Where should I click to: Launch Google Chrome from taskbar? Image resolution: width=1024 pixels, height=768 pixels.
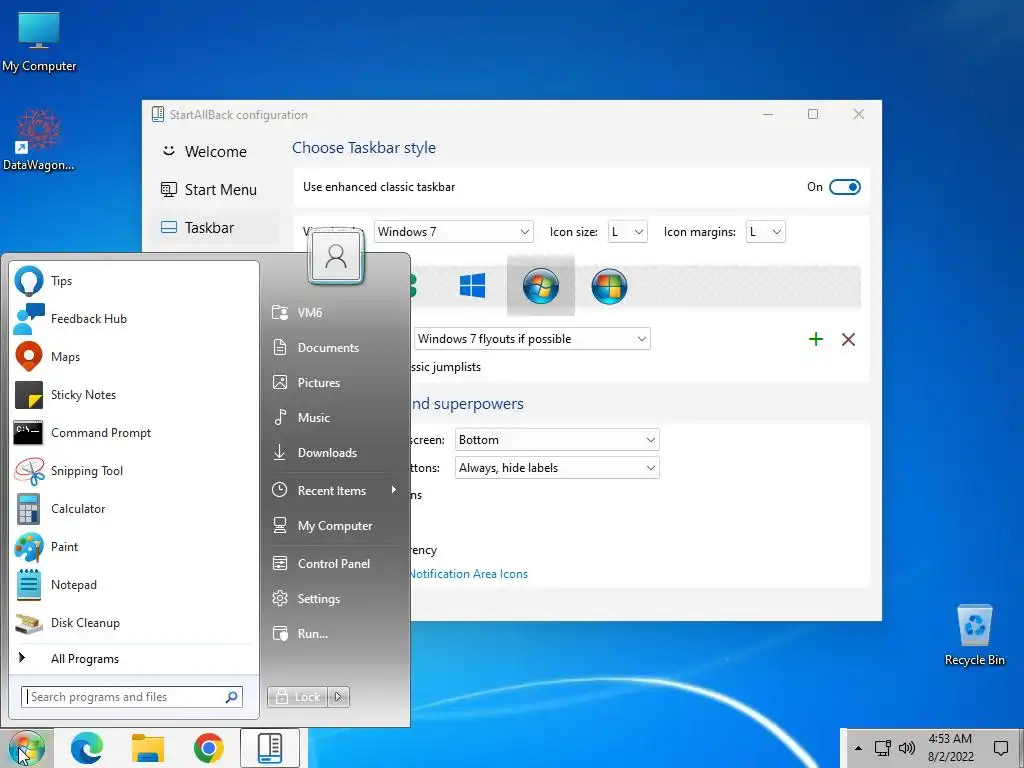point(208,748)
